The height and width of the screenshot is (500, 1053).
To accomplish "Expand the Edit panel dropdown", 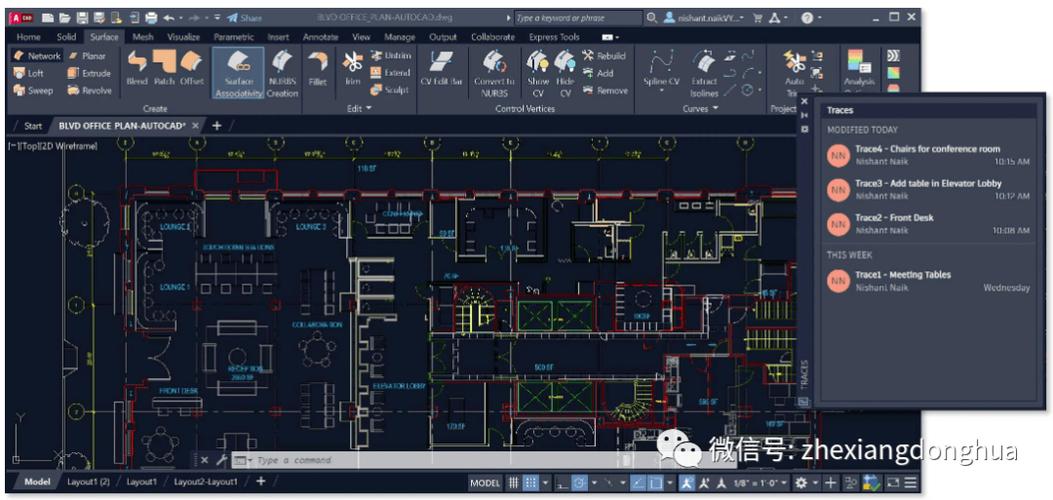I will click(359, 108).
